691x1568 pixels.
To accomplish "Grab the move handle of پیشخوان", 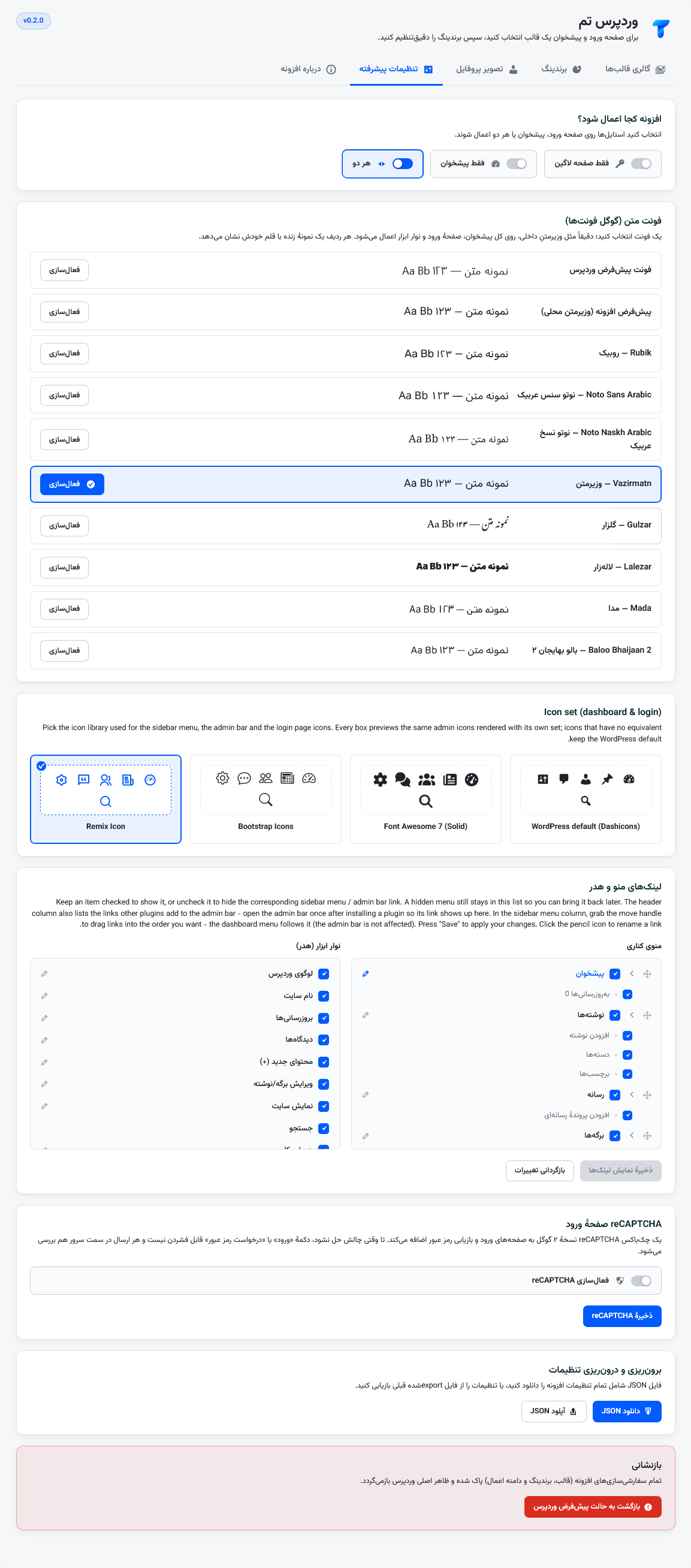I will 647,974.
